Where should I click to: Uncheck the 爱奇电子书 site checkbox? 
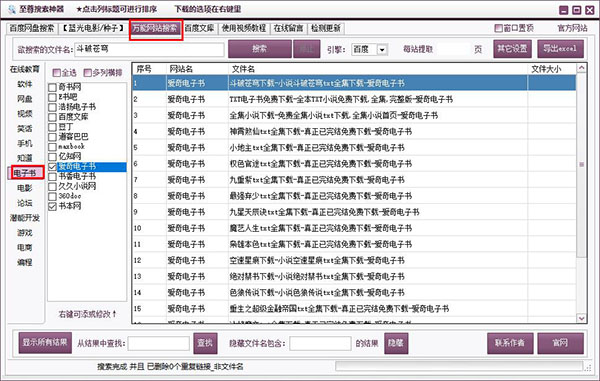(52, 167)
